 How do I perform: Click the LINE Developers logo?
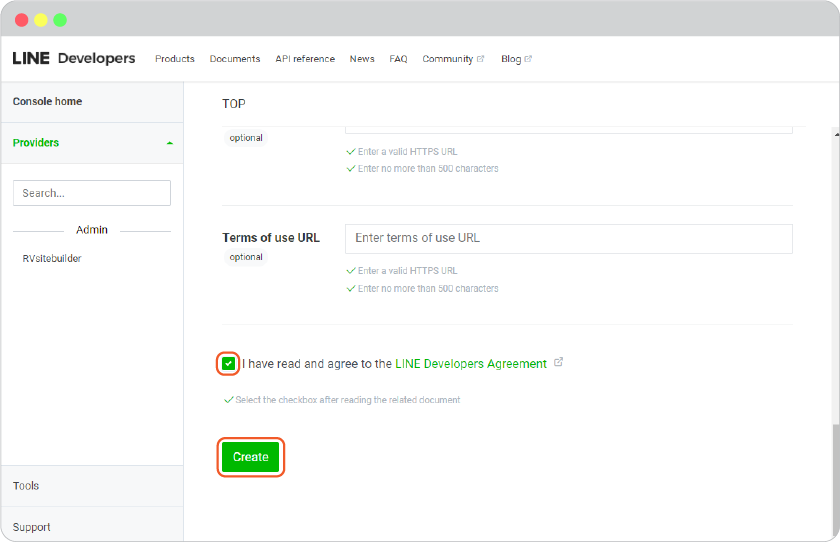(74, 58)
